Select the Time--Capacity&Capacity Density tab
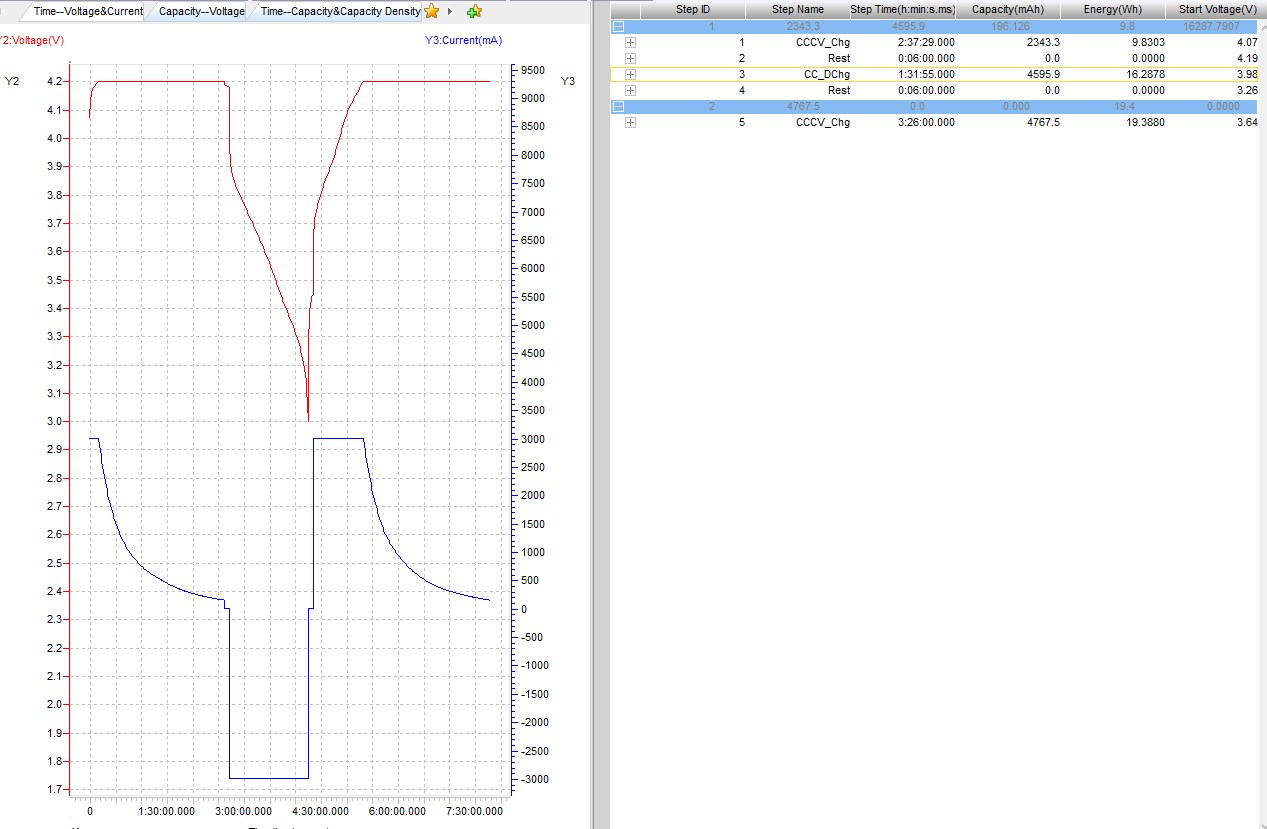Image resolution: width=1267 pixels, height=829 pixels. coord(340,11)
